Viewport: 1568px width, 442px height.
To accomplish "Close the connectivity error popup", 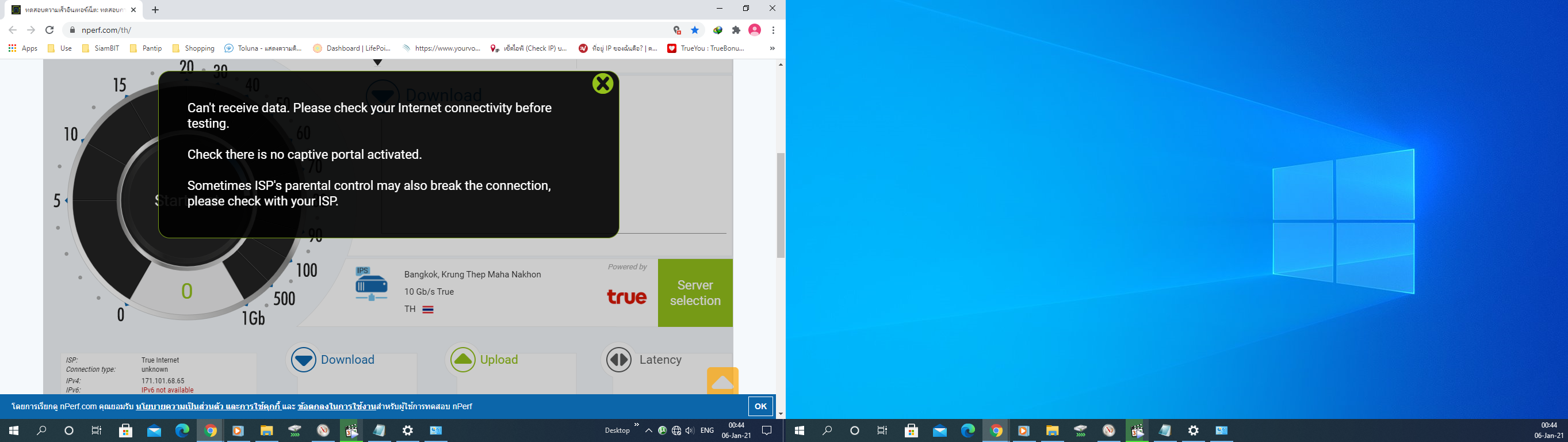I will (603, 83).
